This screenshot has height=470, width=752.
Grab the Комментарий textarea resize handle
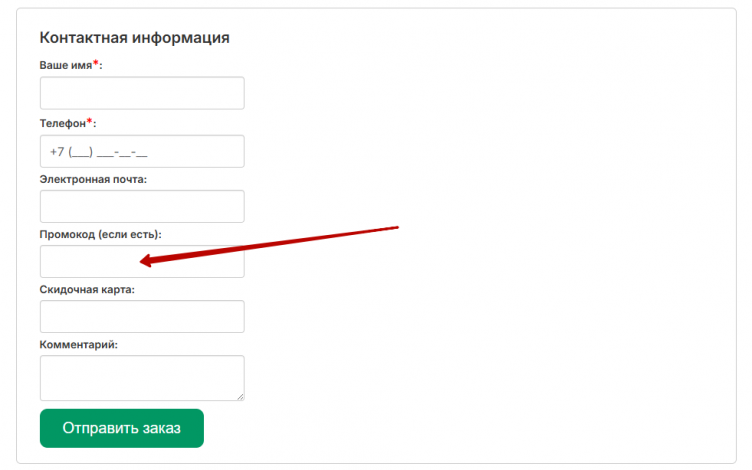tap(240, 396)
